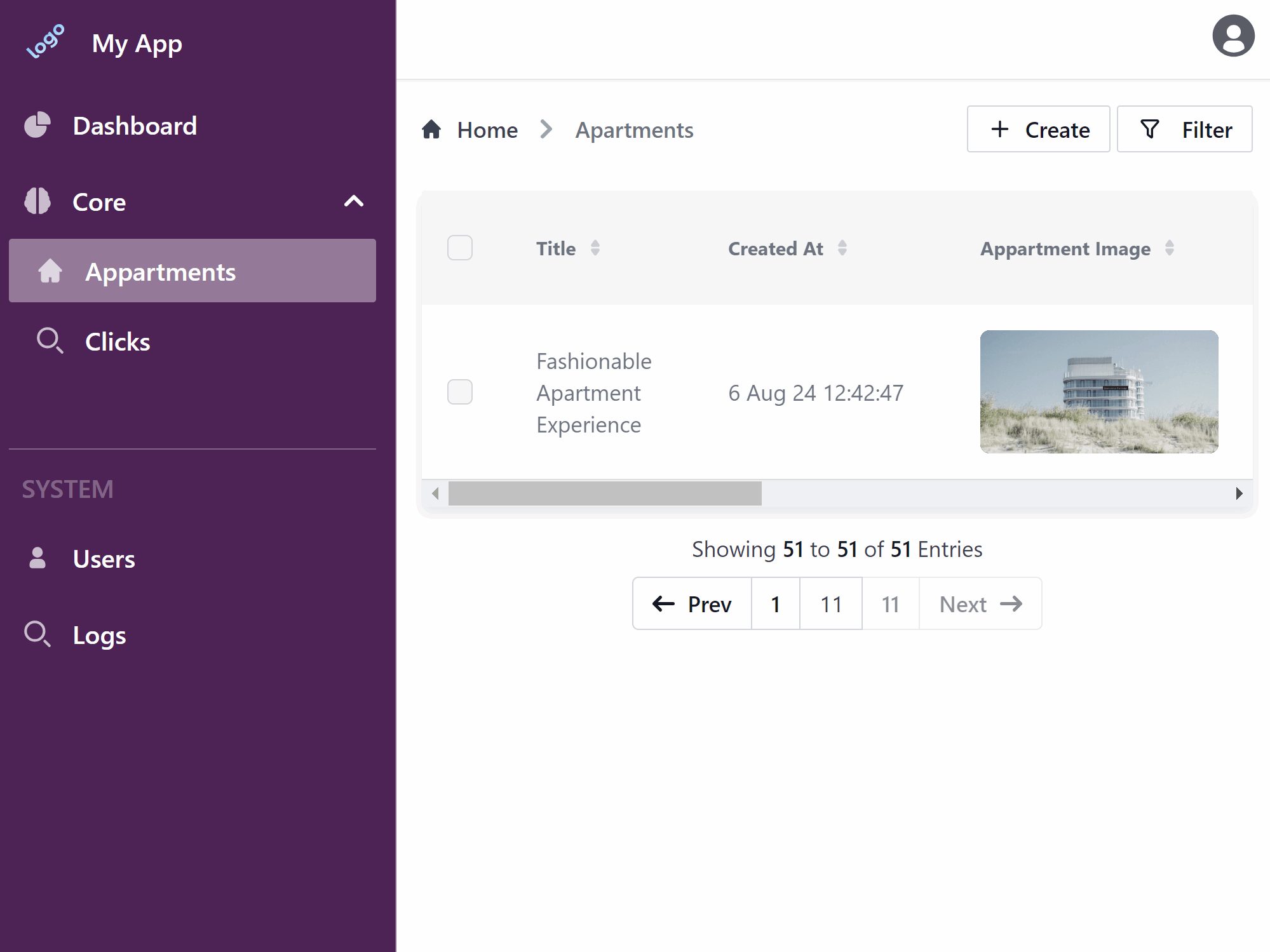Click the Logs magnifier icon

tap(37, 634)
